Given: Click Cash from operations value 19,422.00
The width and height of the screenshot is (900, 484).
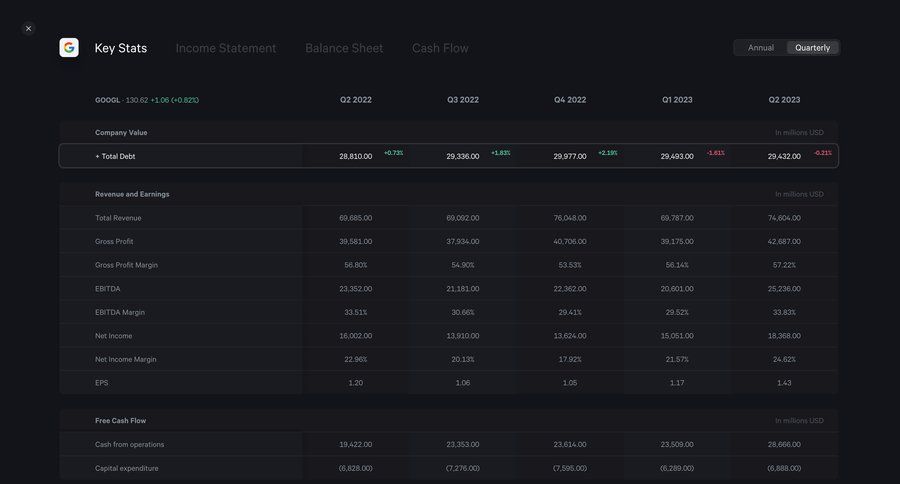Looking at the screenshot, I should tap(355, 444).
